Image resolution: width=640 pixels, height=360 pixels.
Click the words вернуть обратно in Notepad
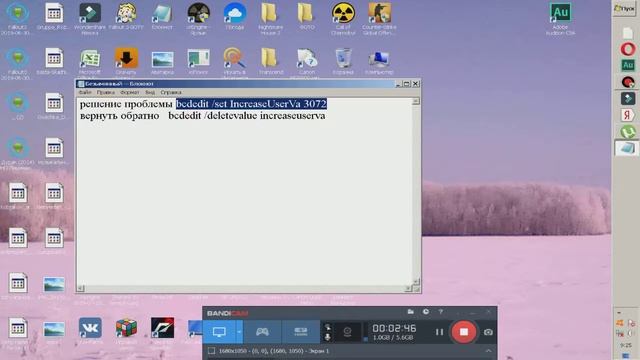(x=120, y=116)
